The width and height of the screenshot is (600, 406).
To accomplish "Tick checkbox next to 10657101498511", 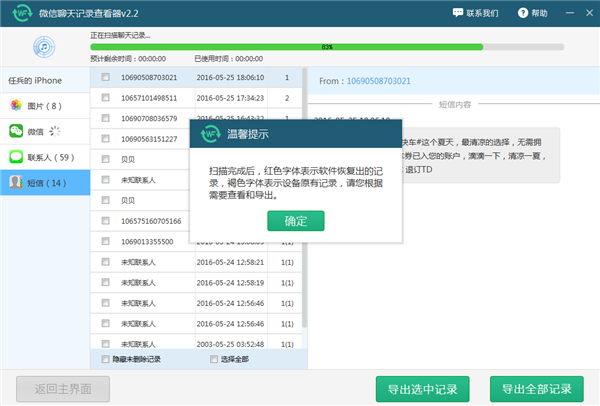I will pyautogui.click(x=105, y=98).
